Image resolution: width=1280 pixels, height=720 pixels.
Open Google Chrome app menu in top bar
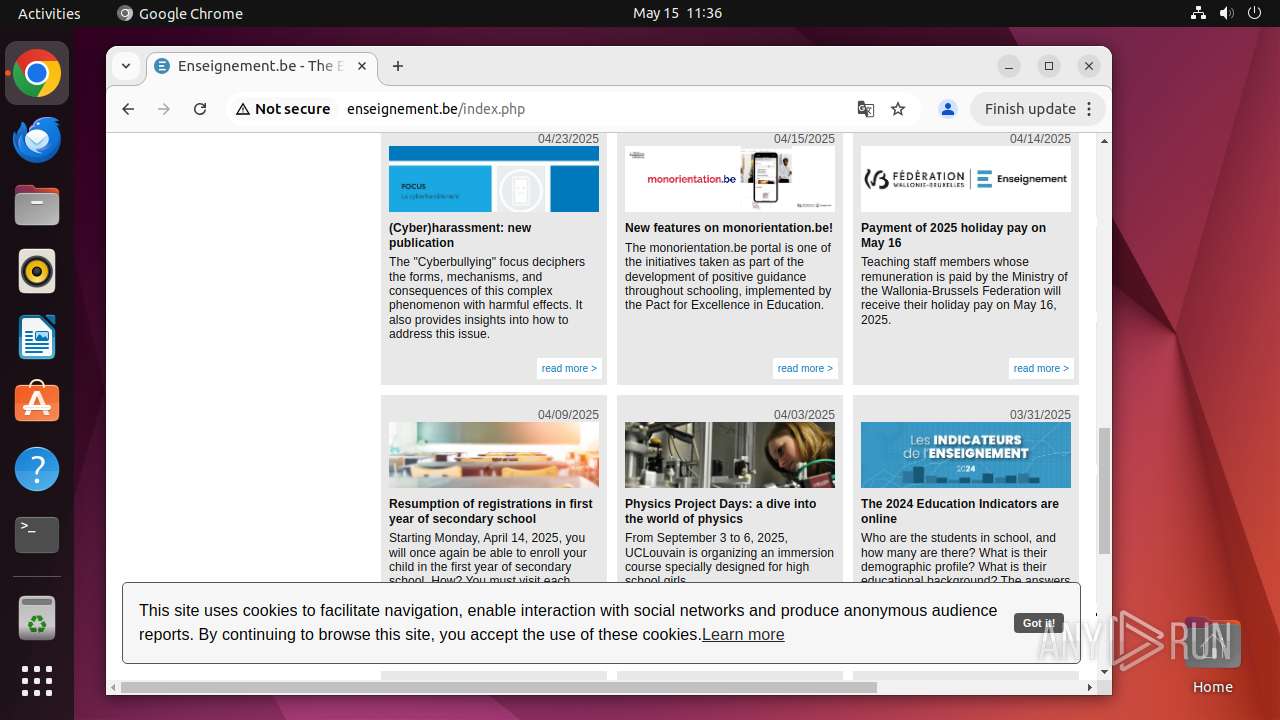[x=180, y=13]
